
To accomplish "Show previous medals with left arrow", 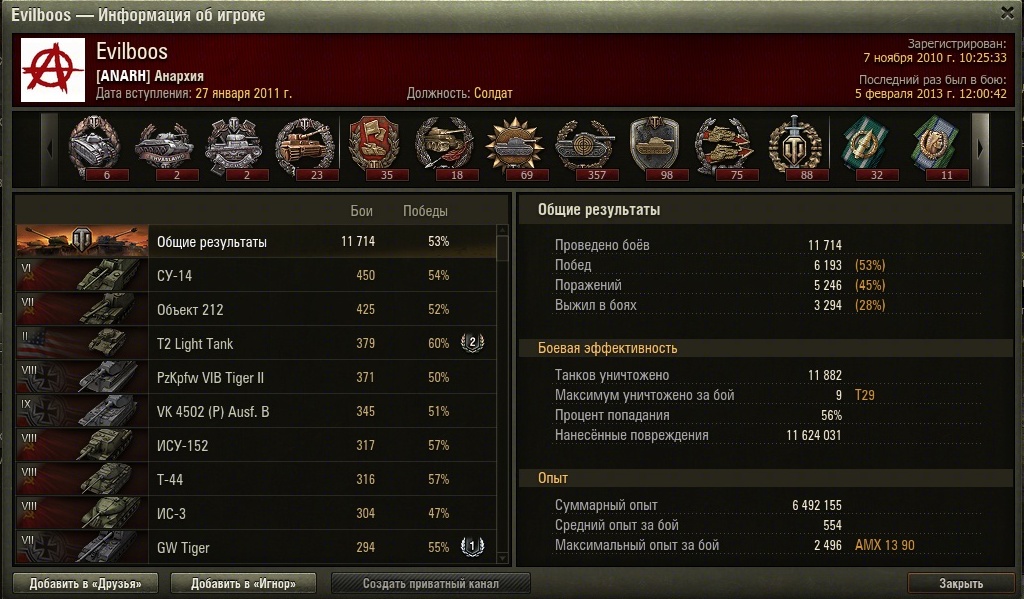I will click(50, 149).
